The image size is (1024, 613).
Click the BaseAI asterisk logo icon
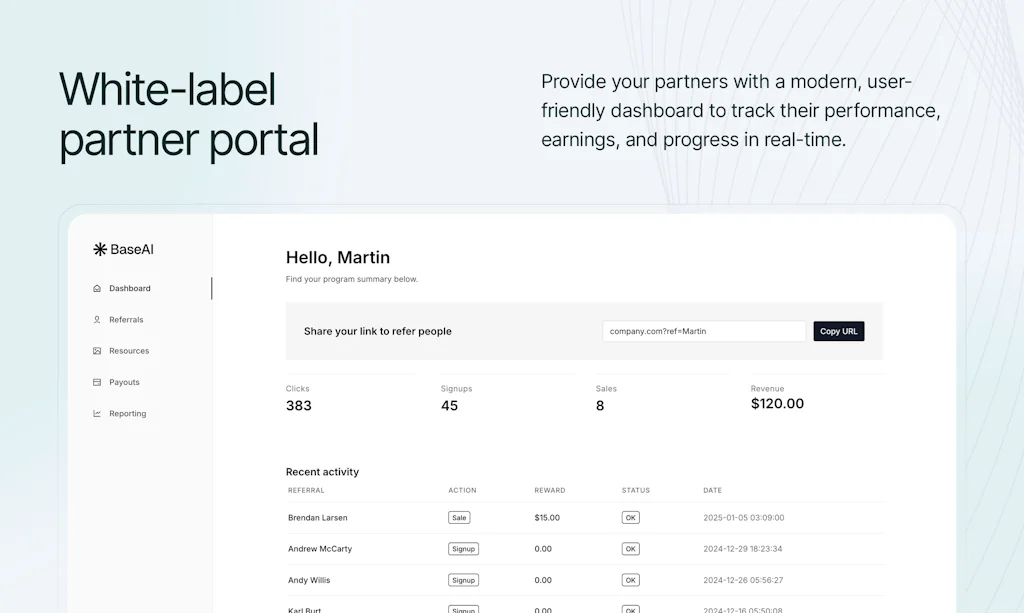[99, 249]
